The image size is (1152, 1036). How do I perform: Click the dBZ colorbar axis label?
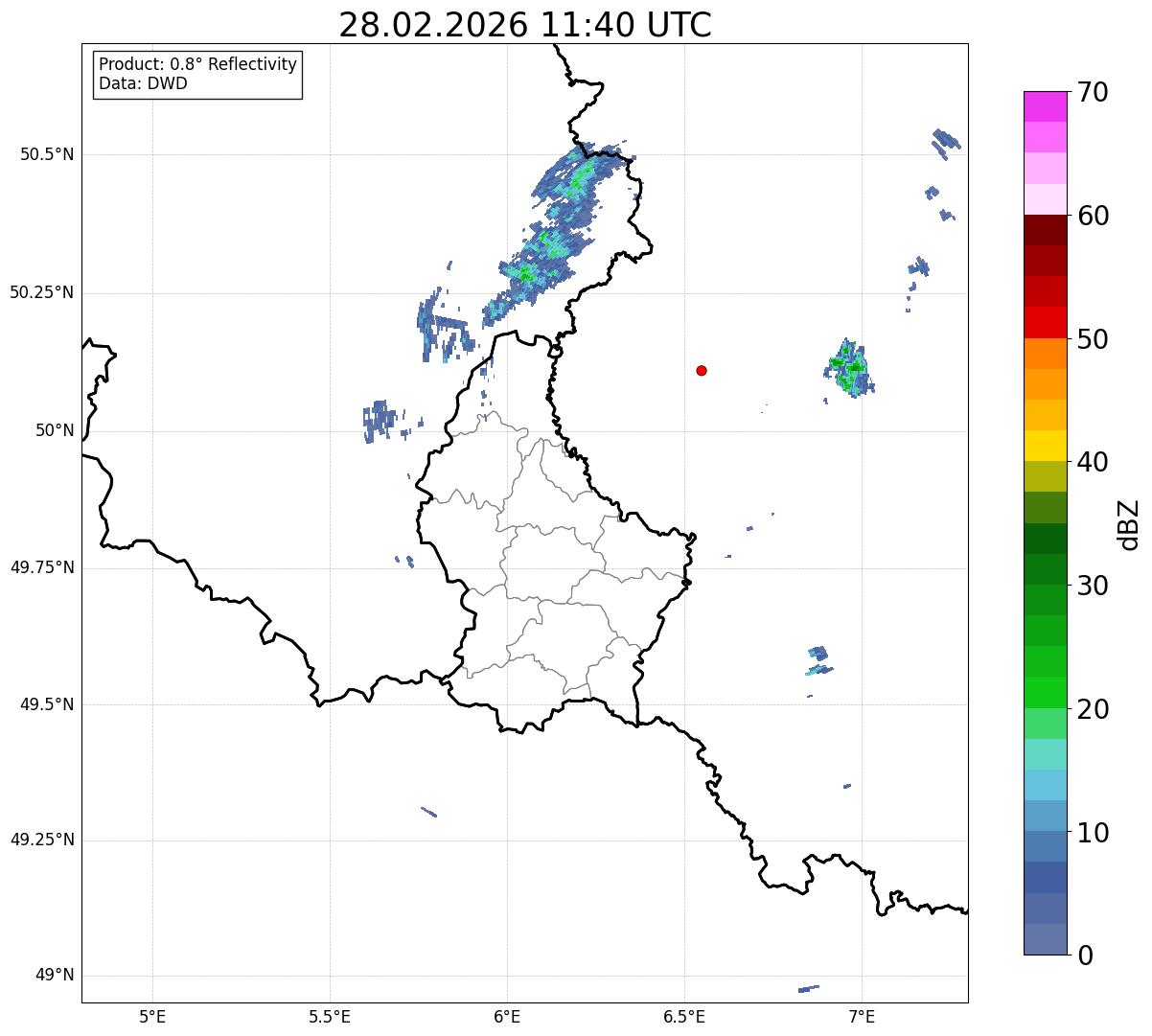coord(1129,523)
